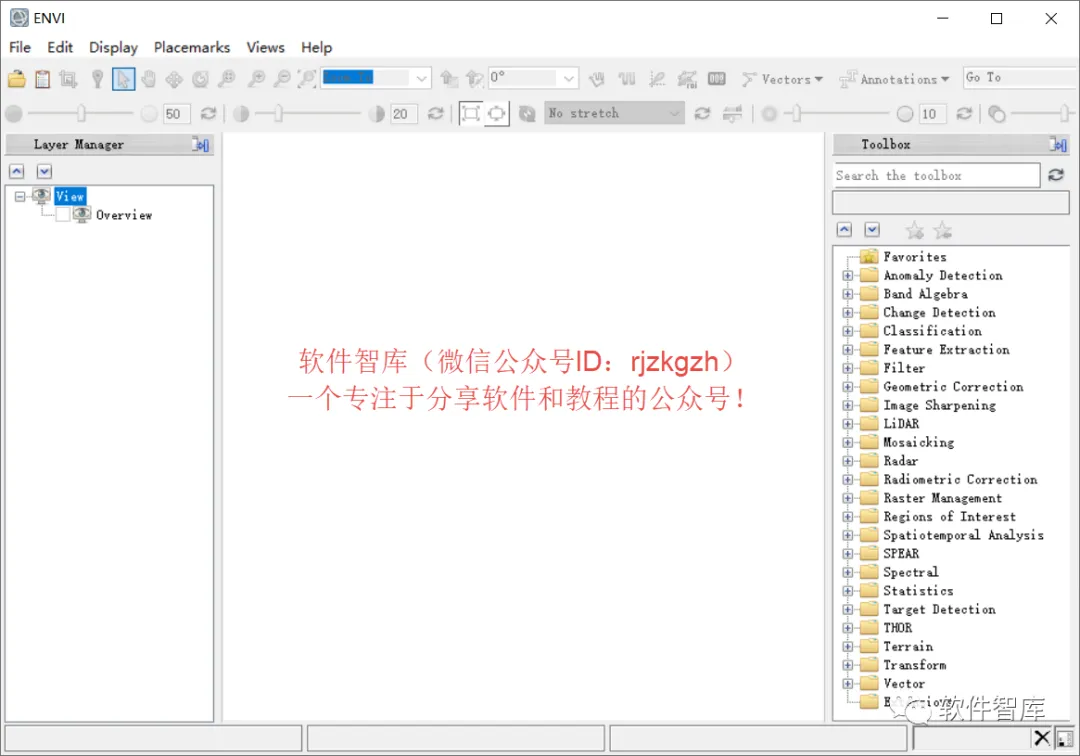Viewport: 1080px width, 756px height.
Task: Open the Annotations dropdown menu
Action: (x=894, y=79)
